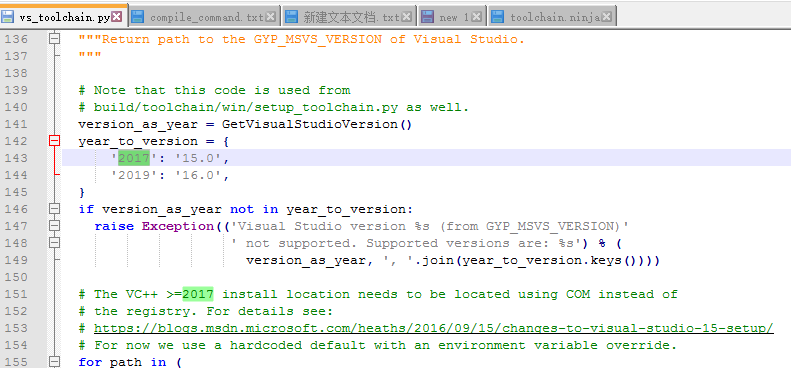
Task: Click the highlighted '2017' key on line 143
Action: (134, 158)
